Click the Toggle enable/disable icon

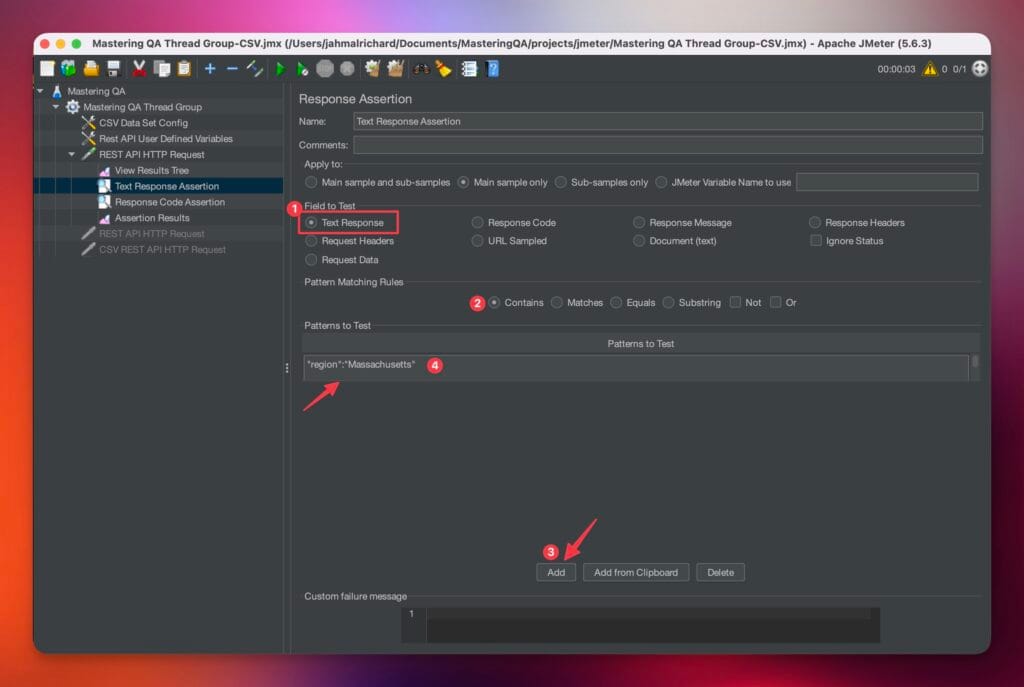255,69
